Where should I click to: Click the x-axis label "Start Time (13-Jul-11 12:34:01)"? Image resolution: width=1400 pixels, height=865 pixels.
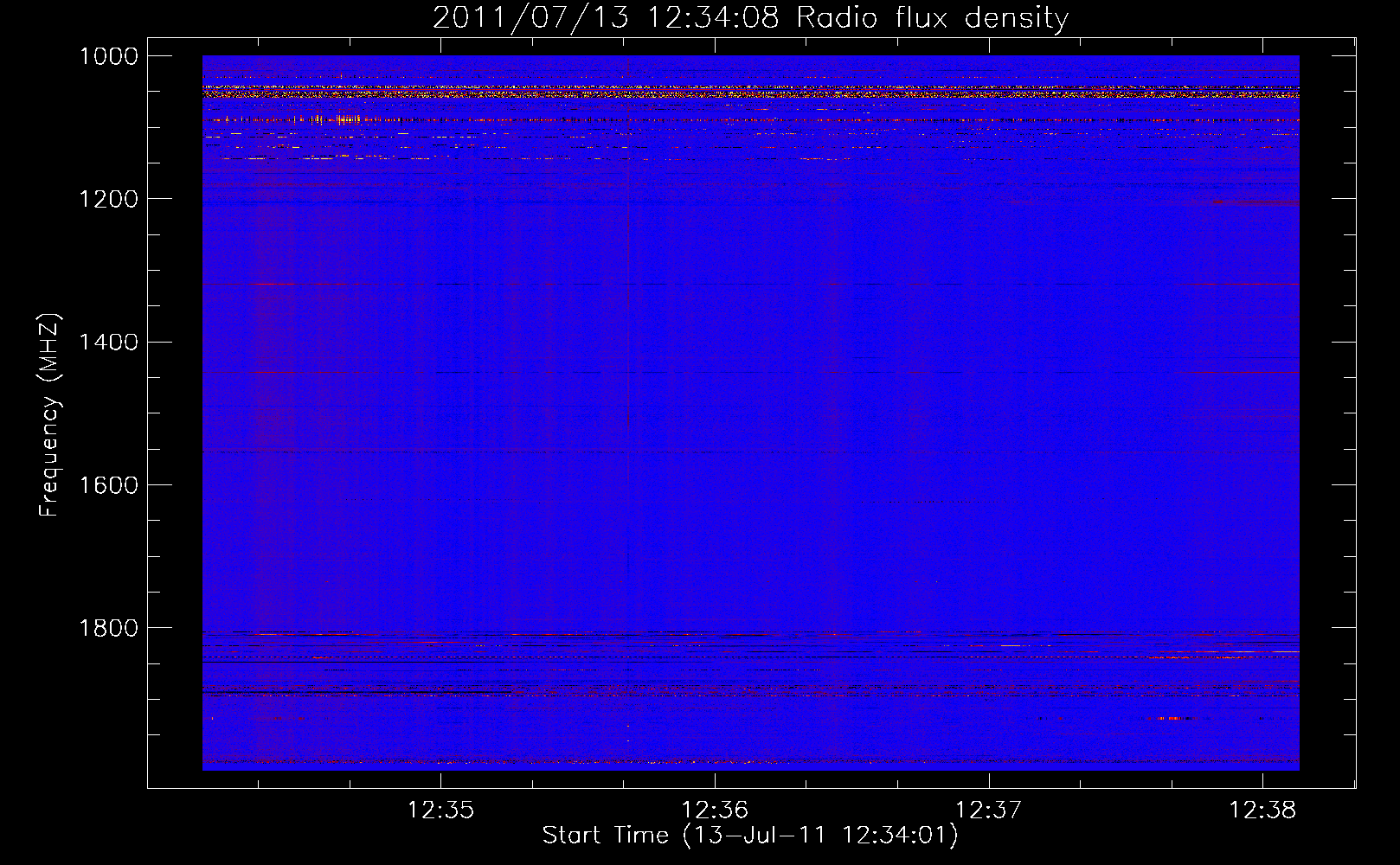(750, 836)
